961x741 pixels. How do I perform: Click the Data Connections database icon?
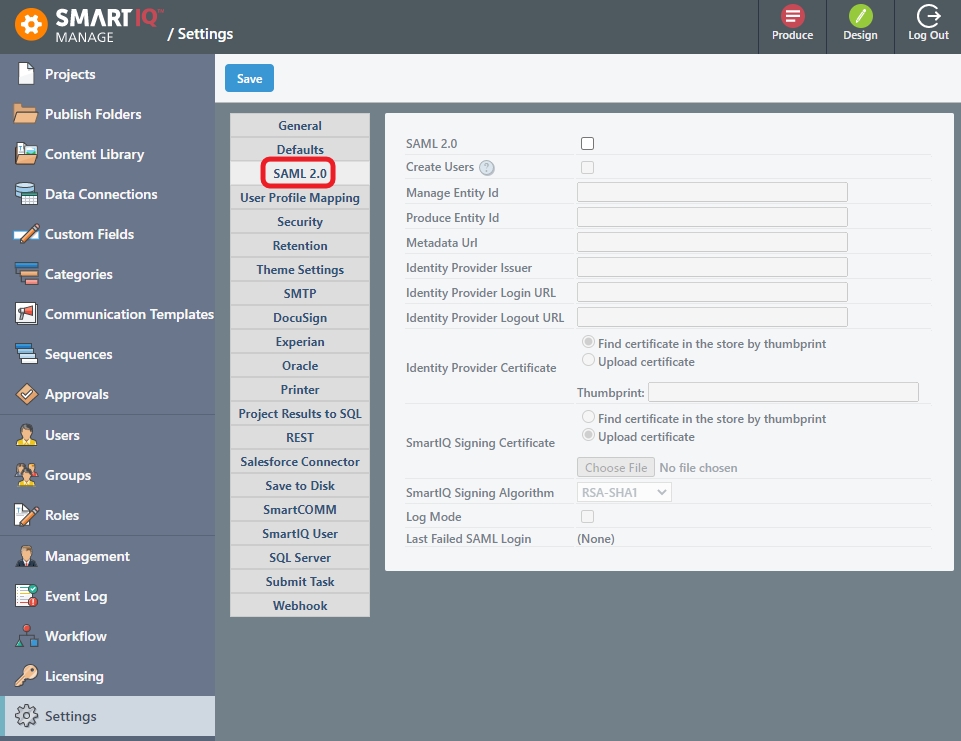click(26, 194)
